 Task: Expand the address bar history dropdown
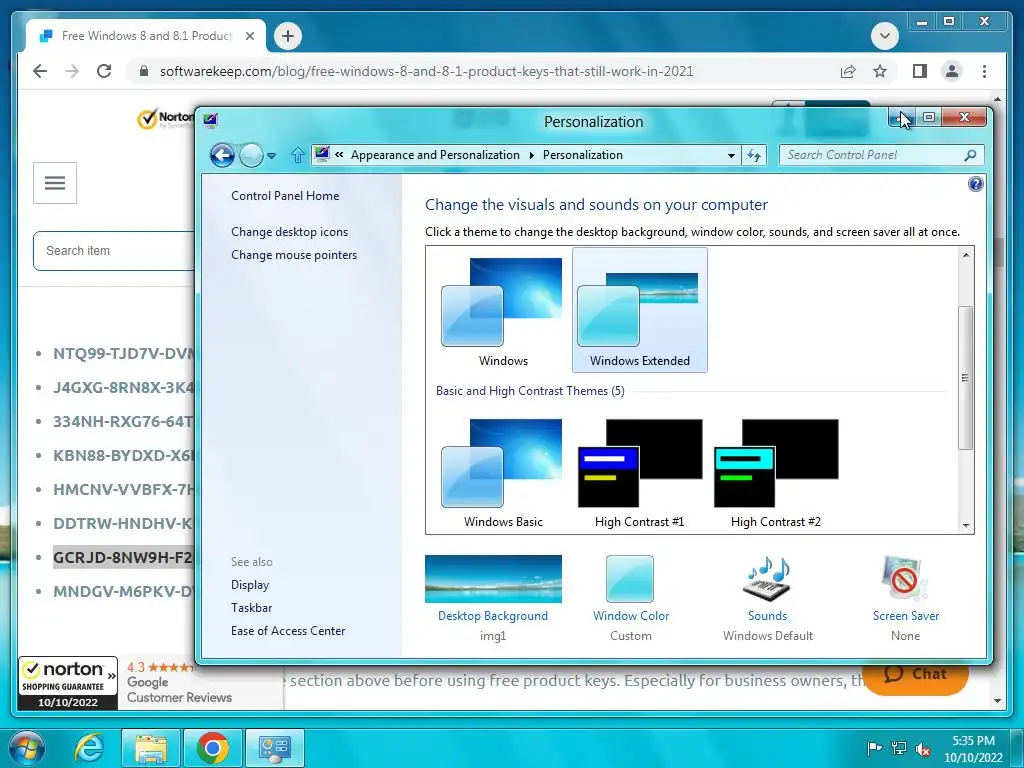click(731, 155)
